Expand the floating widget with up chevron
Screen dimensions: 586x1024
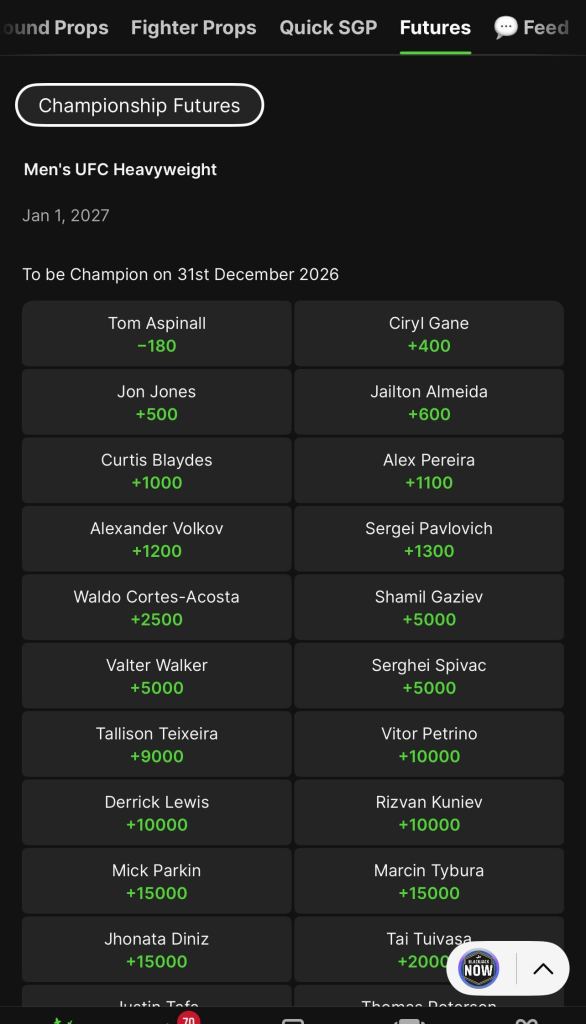pos(543,969)
